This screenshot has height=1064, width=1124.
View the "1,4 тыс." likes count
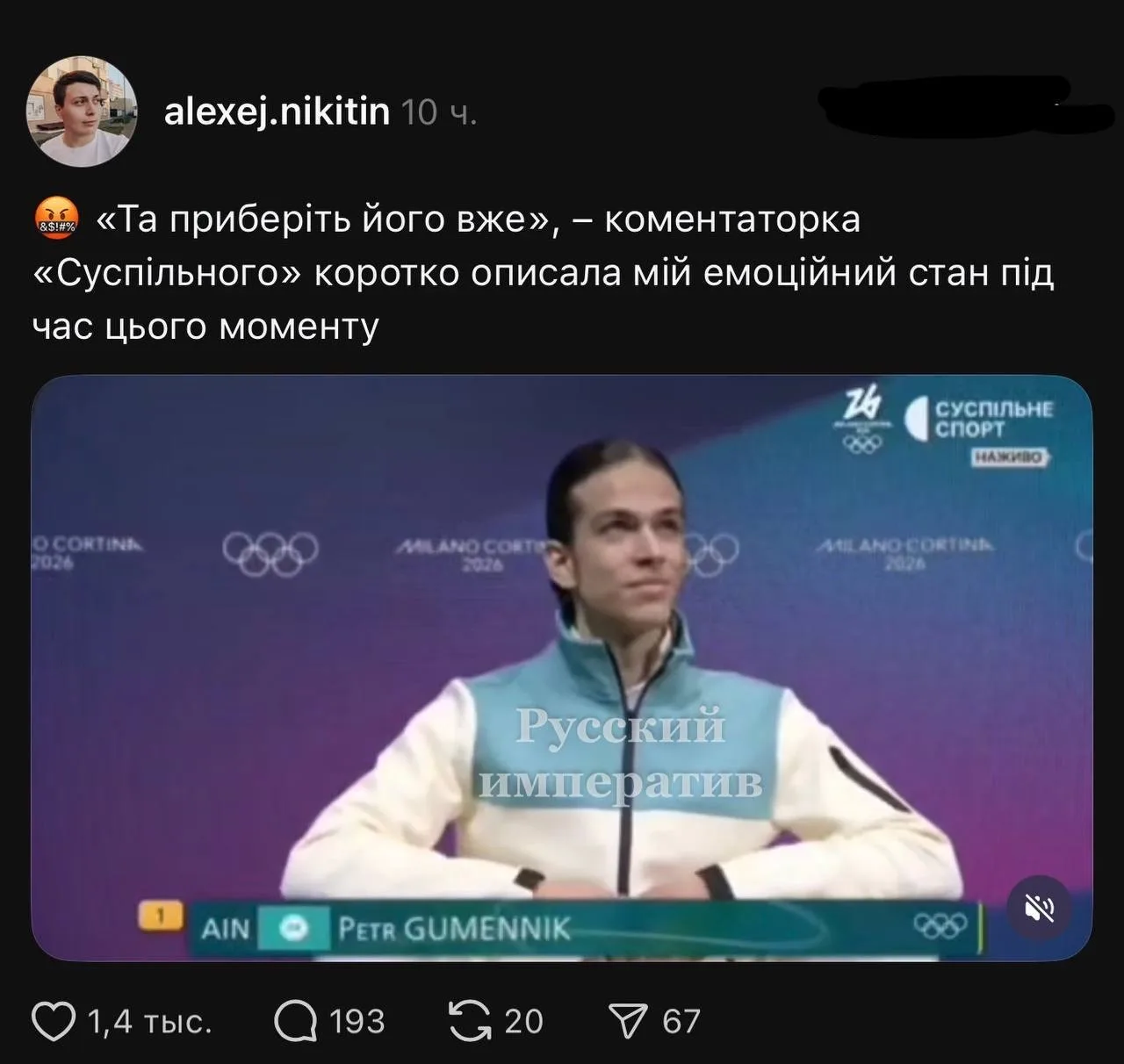(149, 1022)
